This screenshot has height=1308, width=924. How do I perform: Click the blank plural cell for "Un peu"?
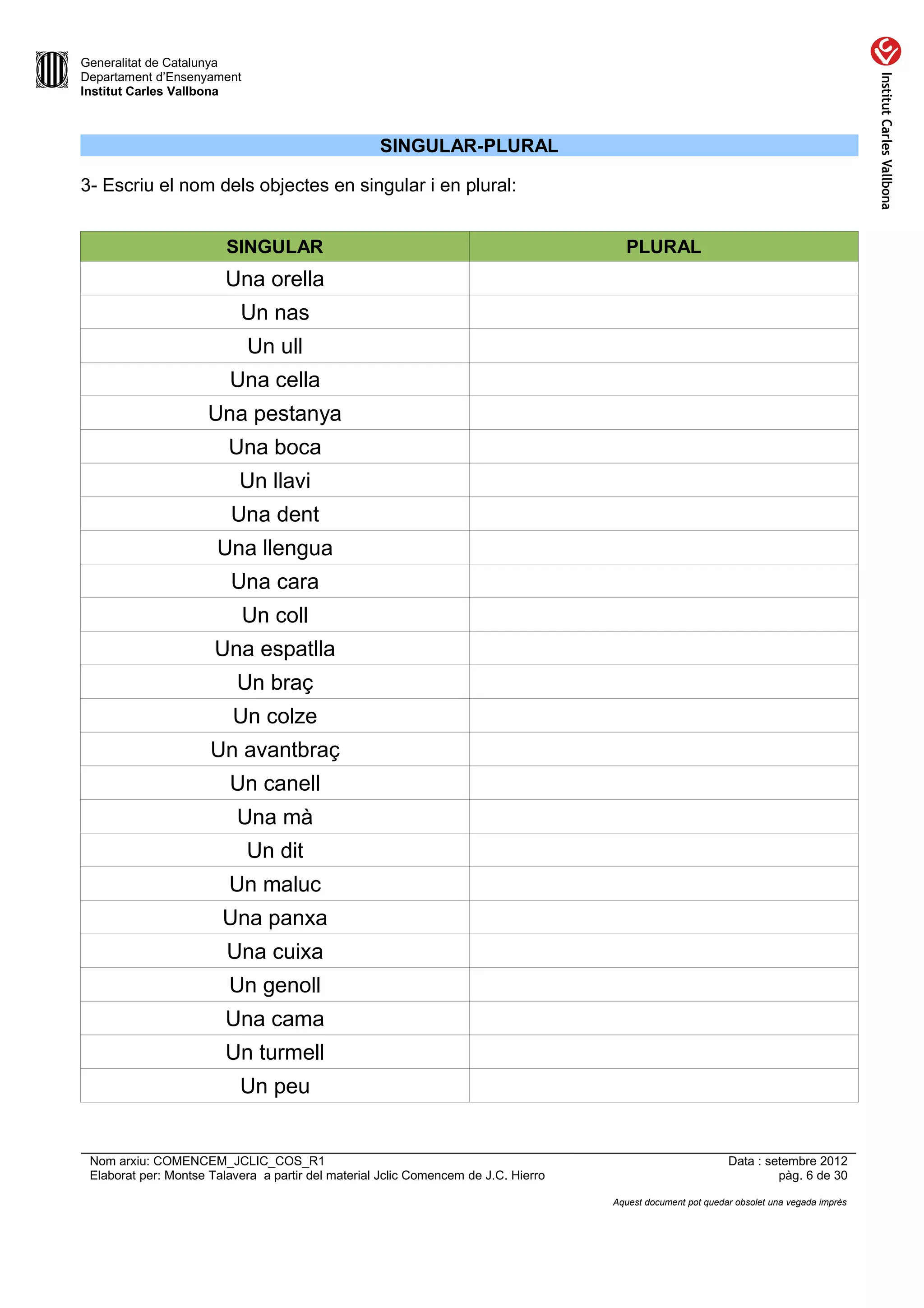point(663,1085)
